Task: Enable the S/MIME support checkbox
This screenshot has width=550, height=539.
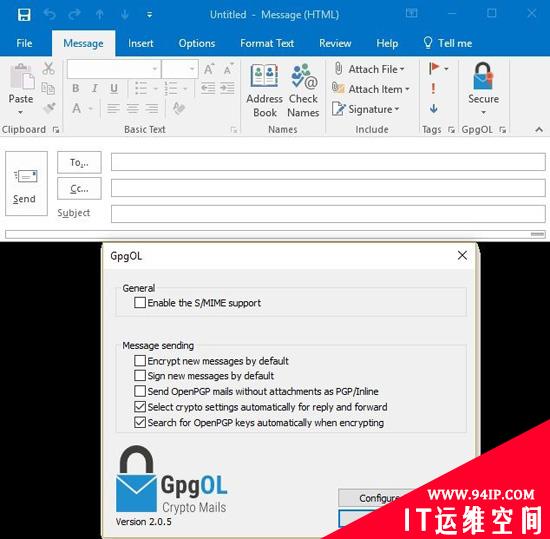Action: [140, 302]
